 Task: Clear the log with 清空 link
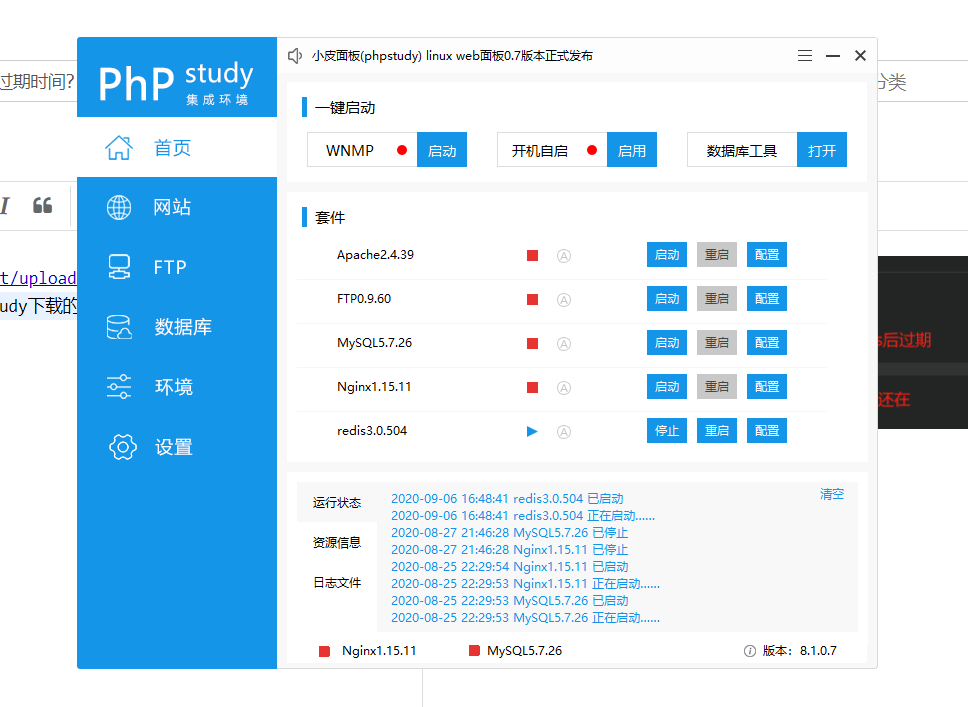832,494
